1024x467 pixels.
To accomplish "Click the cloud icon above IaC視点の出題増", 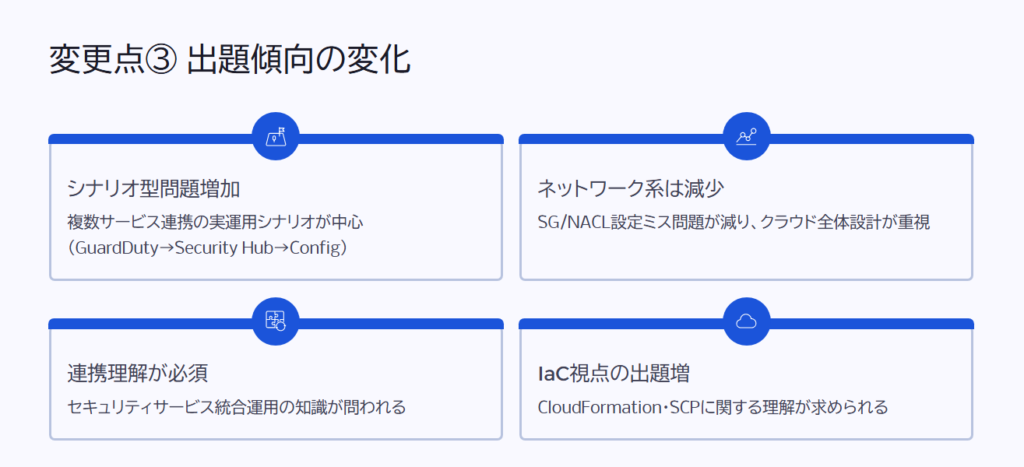I will pos(746,321).
